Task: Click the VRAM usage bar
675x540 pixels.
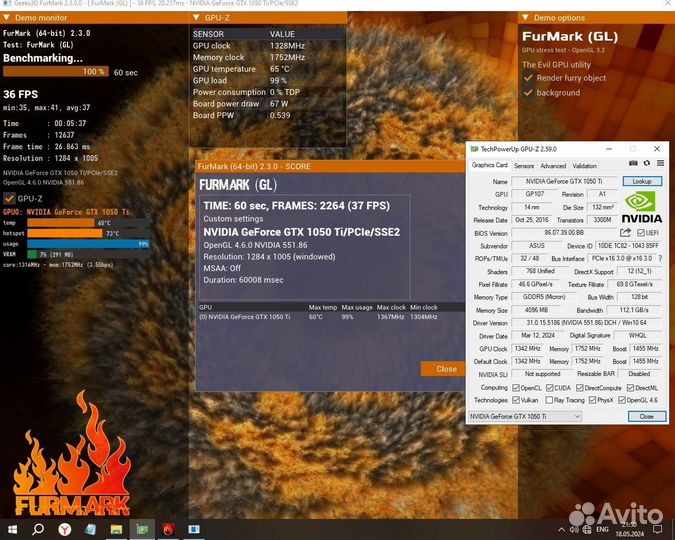Action: point(88,254)
